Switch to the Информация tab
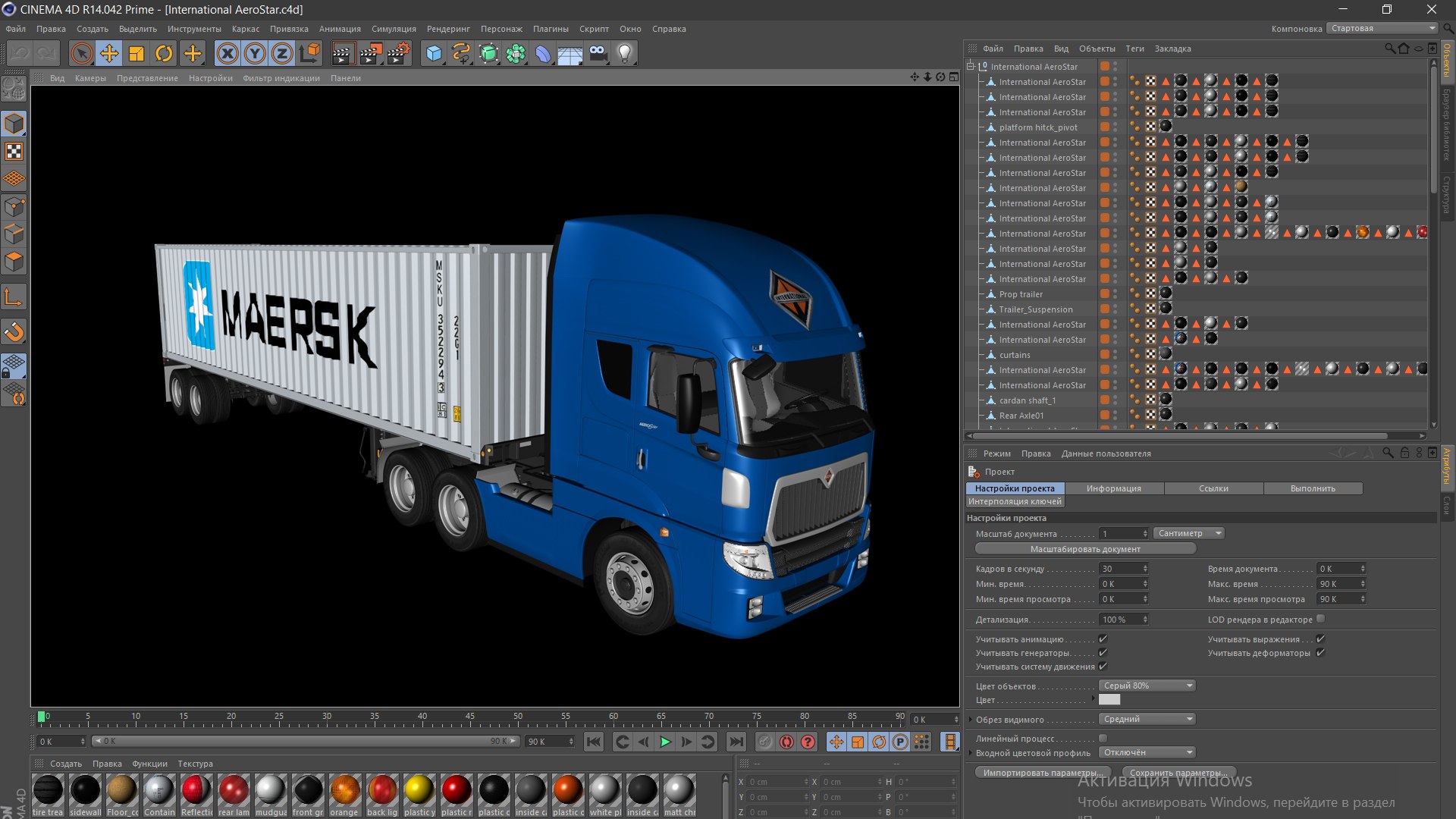The image size is (1456, 819). [1114, 488]
